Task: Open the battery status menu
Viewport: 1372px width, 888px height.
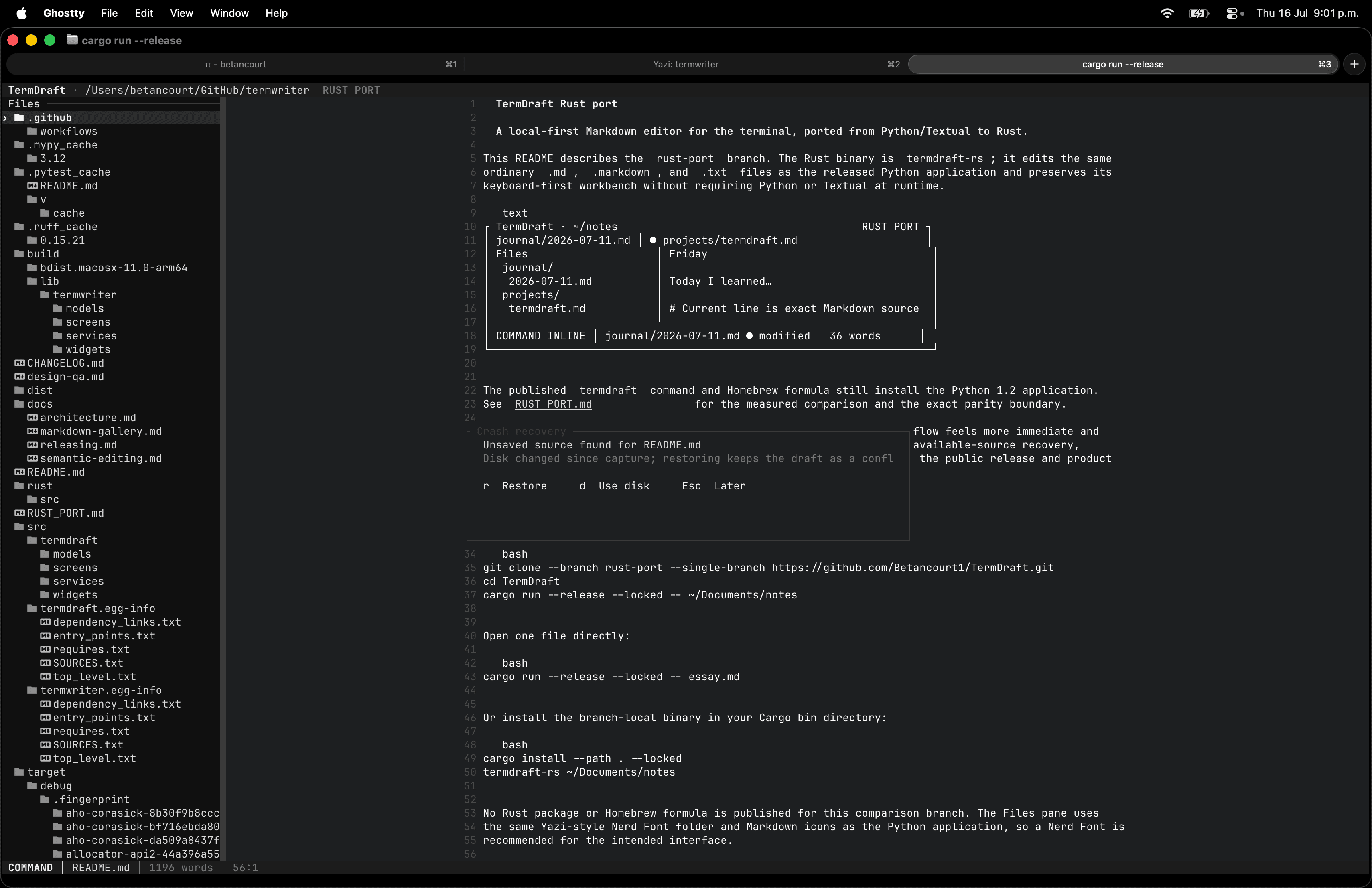Action: coord(1198,13)
